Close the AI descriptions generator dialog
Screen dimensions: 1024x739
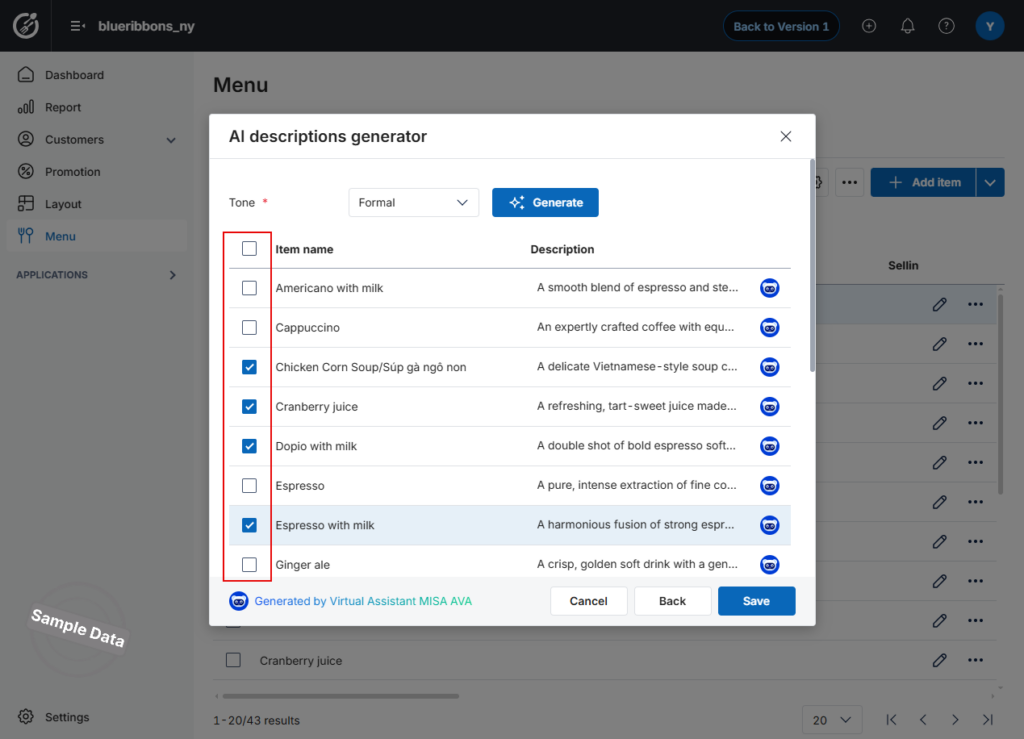[786, 136]
